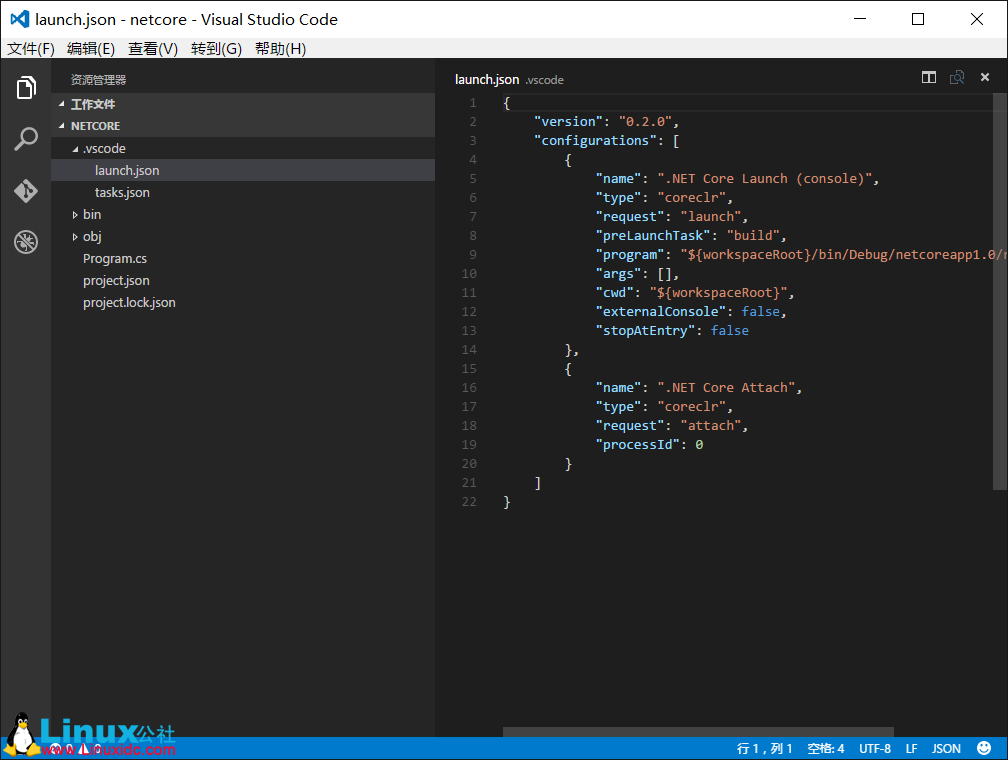The image size is (1008, 760).
Task: Expand the bin folder
Action: [x=75, y=215]
